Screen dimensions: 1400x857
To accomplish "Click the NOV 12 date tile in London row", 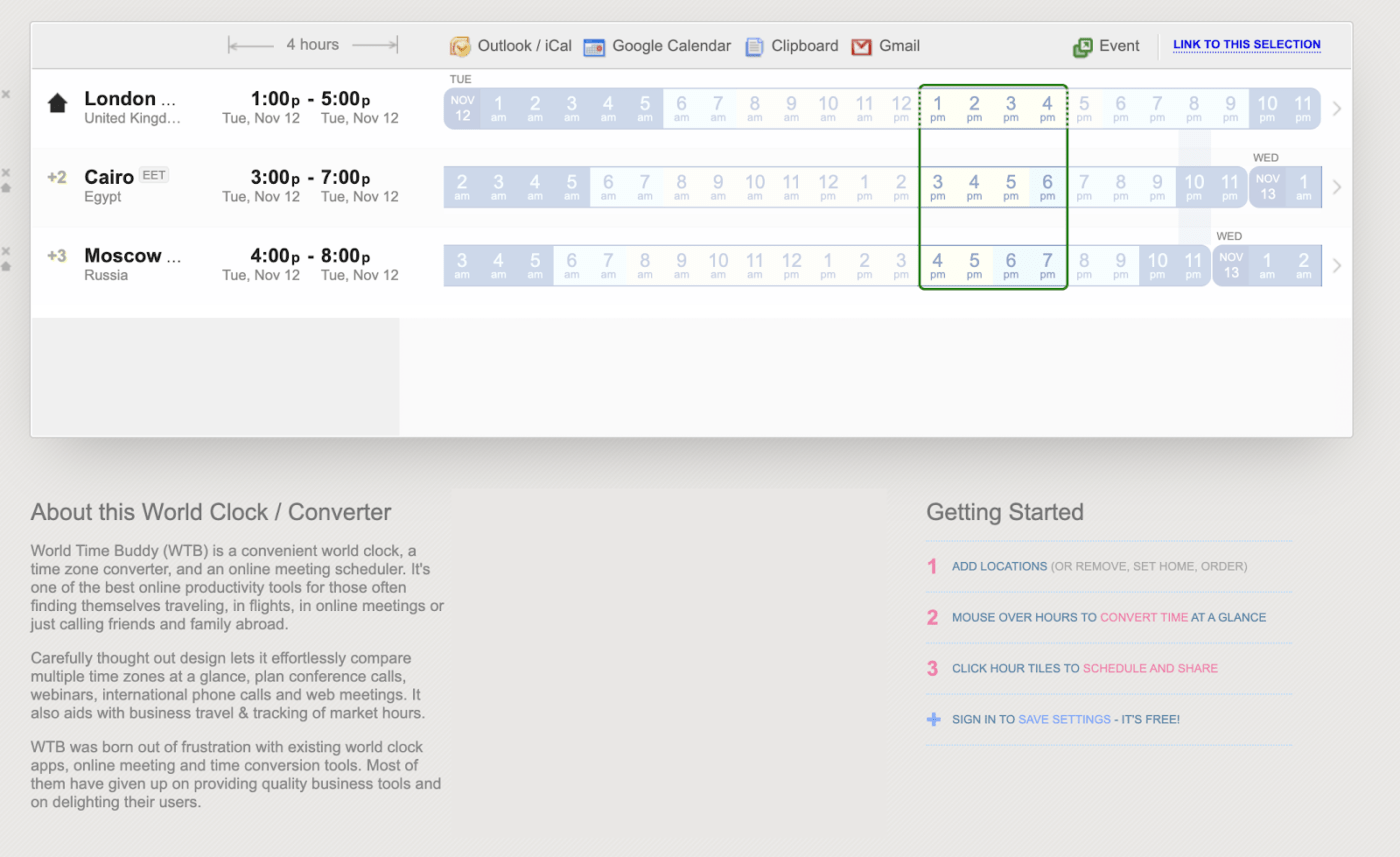I will coord(462,108).
